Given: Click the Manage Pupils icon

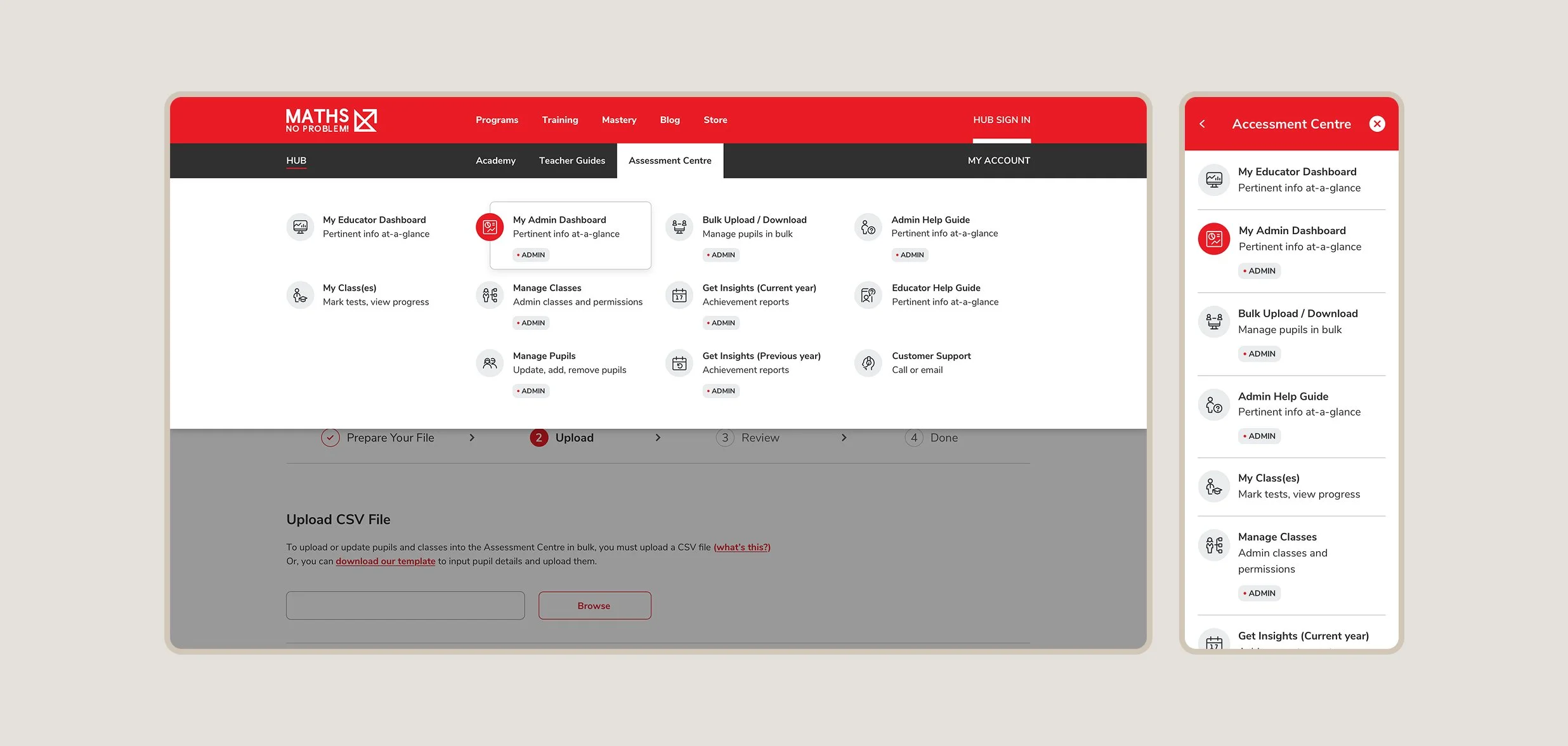Looking at the screenshot, I should coord(490,363).
